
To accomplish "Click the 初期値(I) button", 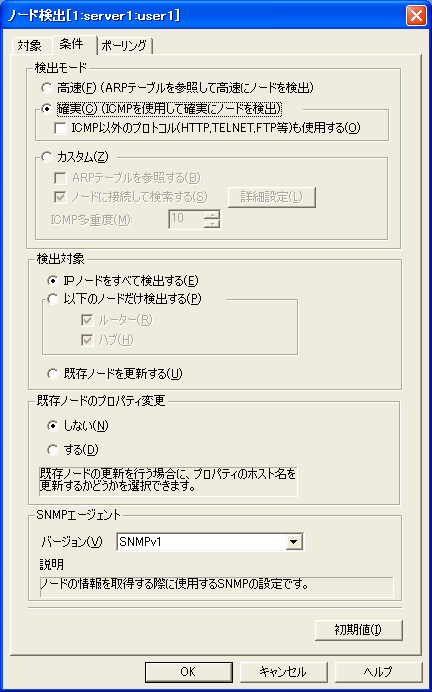I will [358, 630].
